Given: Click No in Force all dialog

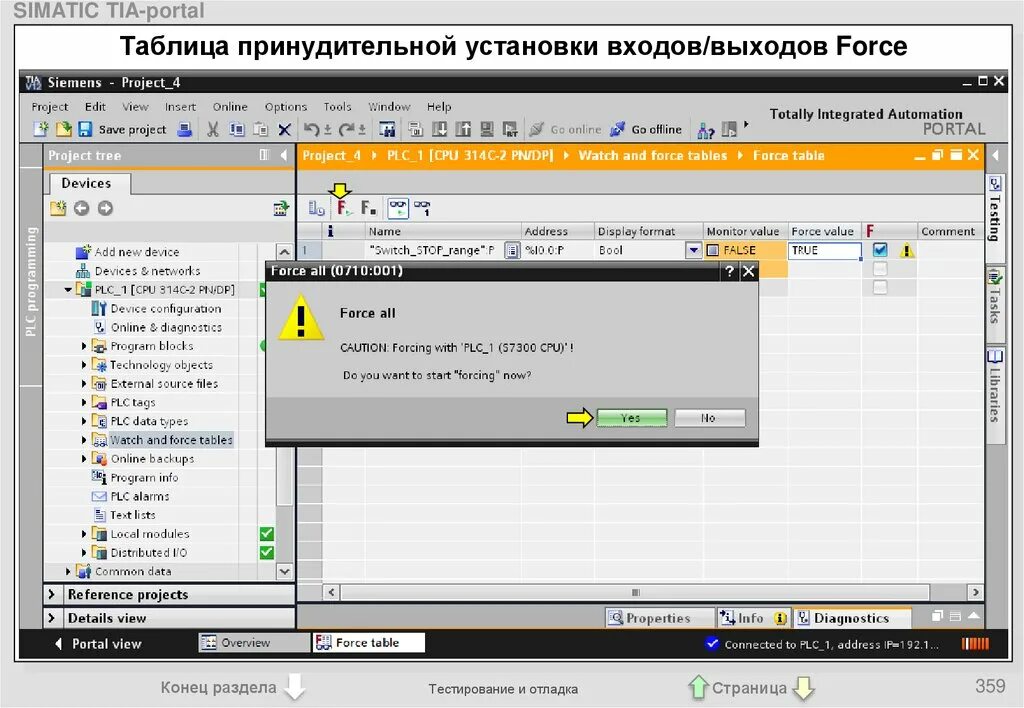Looking at the screenshot, I should (709, 418).
